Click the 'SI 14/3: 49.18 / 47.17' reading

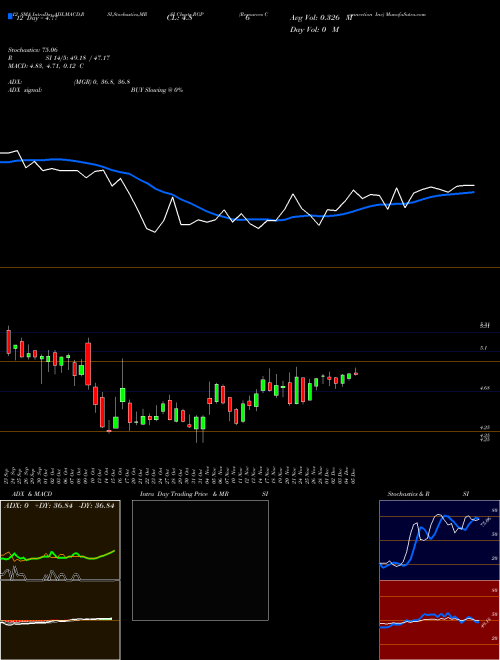tap(77, 58)
